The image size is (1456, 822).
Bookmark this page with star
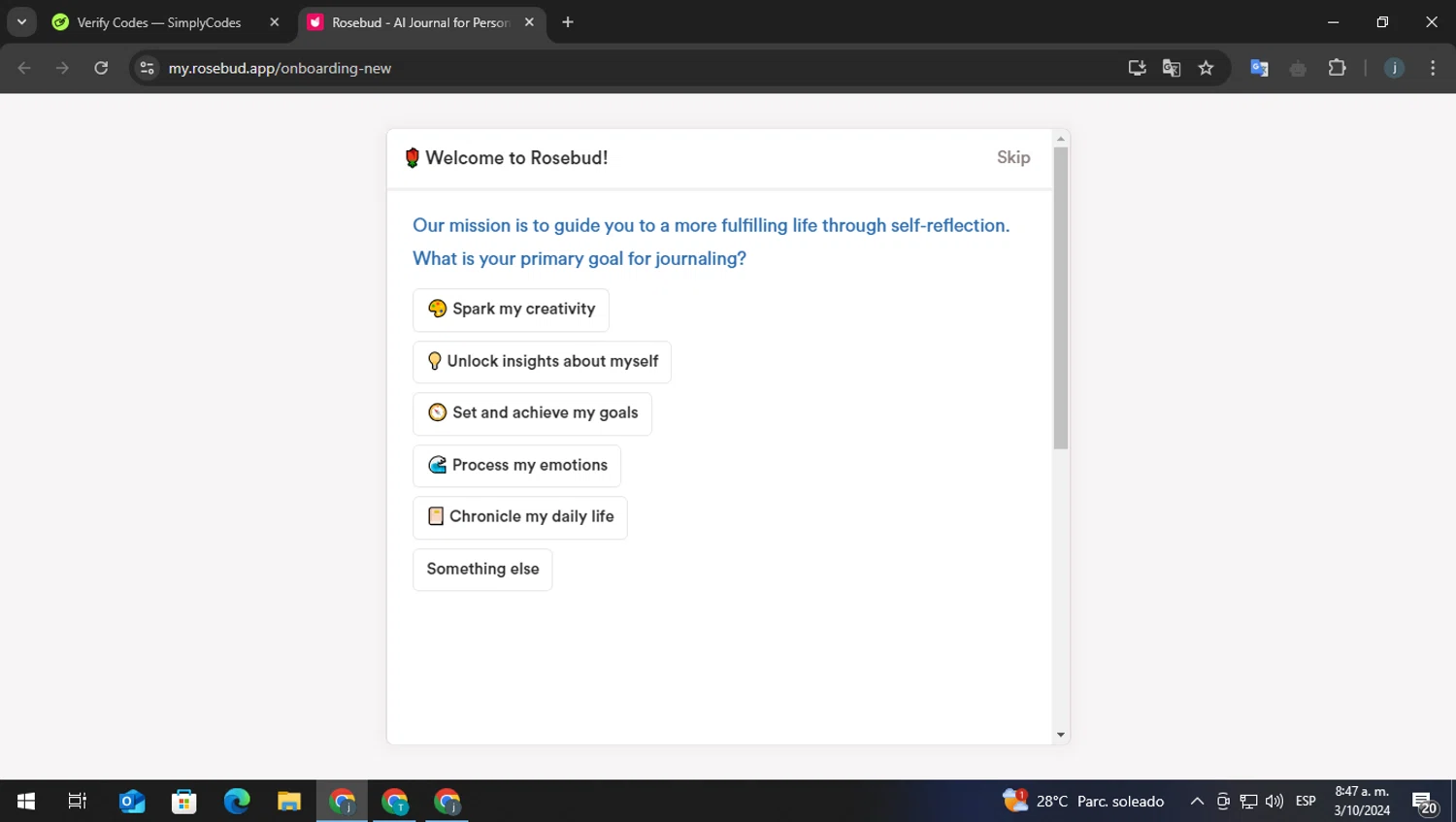coord(1206,68)
